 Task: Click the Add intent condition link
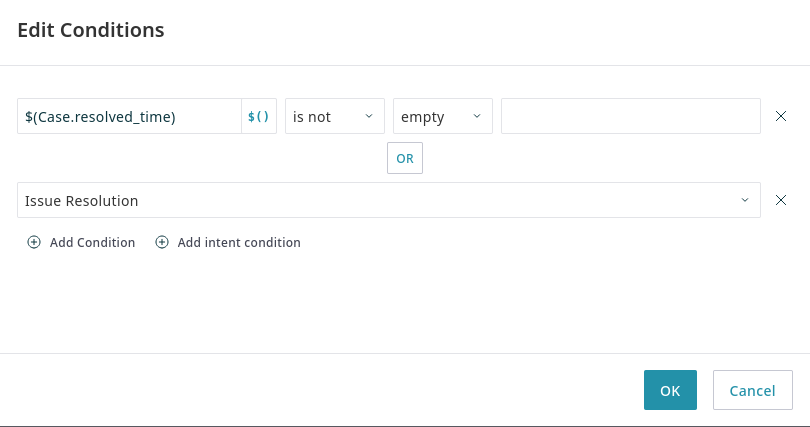(239, 242)
